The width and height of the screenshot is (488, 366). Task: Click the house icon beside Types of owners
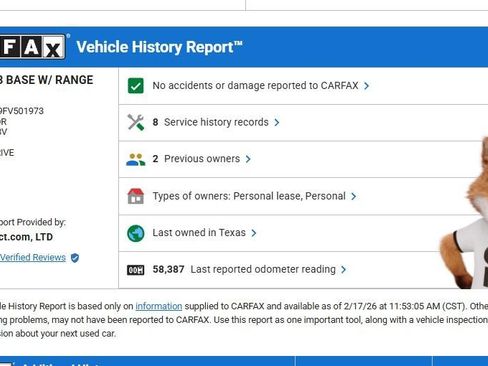pyautogui.click(x=136, y=196)
